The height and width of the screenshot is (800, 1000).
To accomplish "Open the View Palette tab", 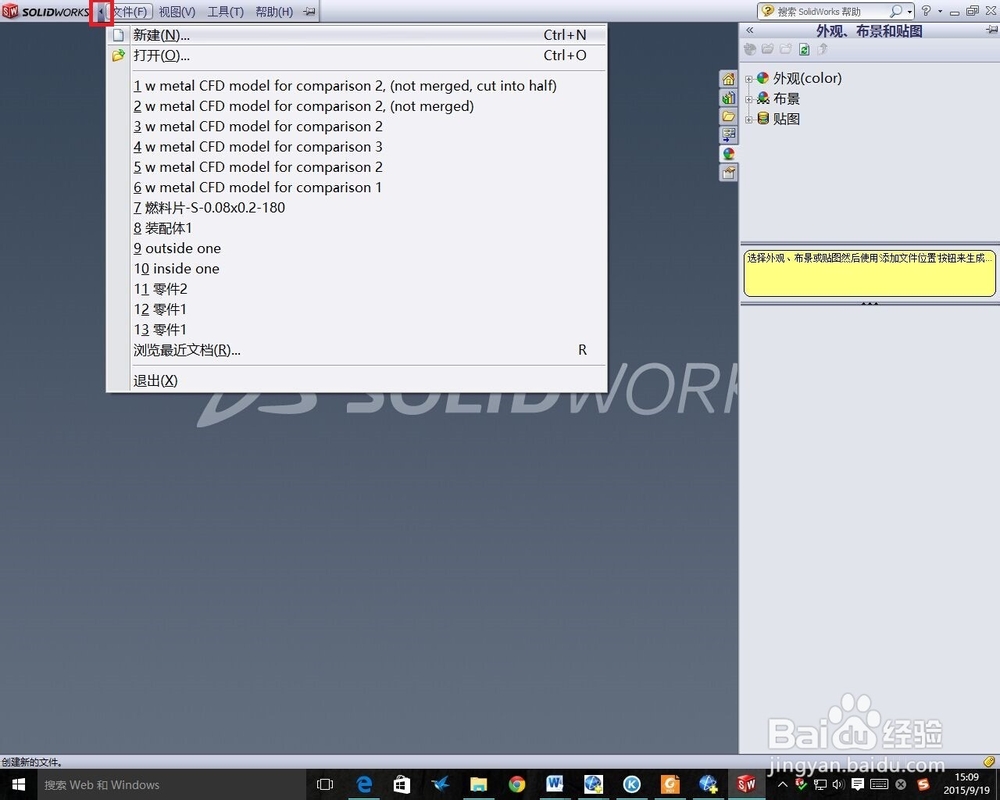I will (728, 135).
